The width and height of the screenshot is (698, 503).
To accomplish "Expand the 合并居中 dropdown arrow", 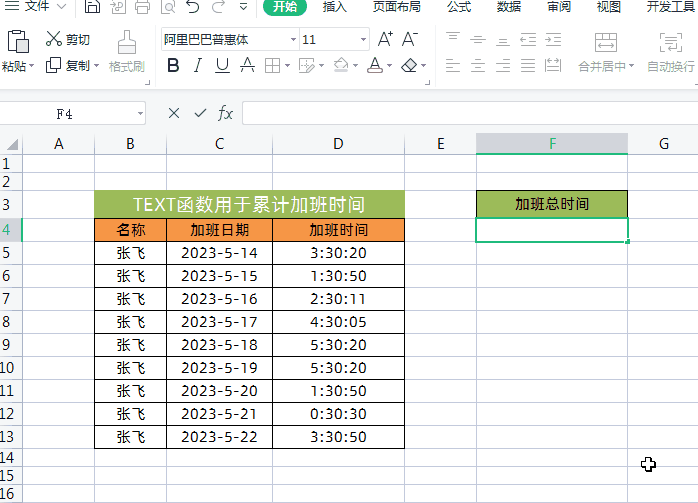I will point(631,66).
